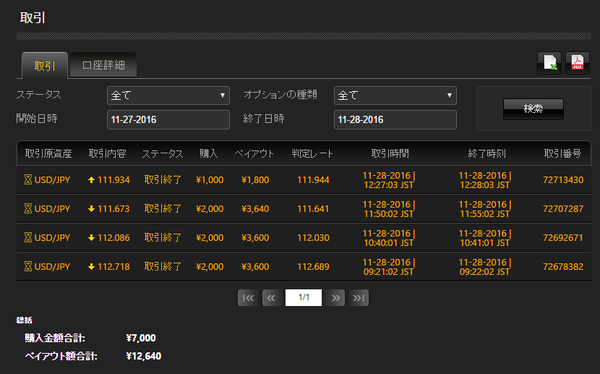Click the 購入金額合計 label

(x=55, y=338)
